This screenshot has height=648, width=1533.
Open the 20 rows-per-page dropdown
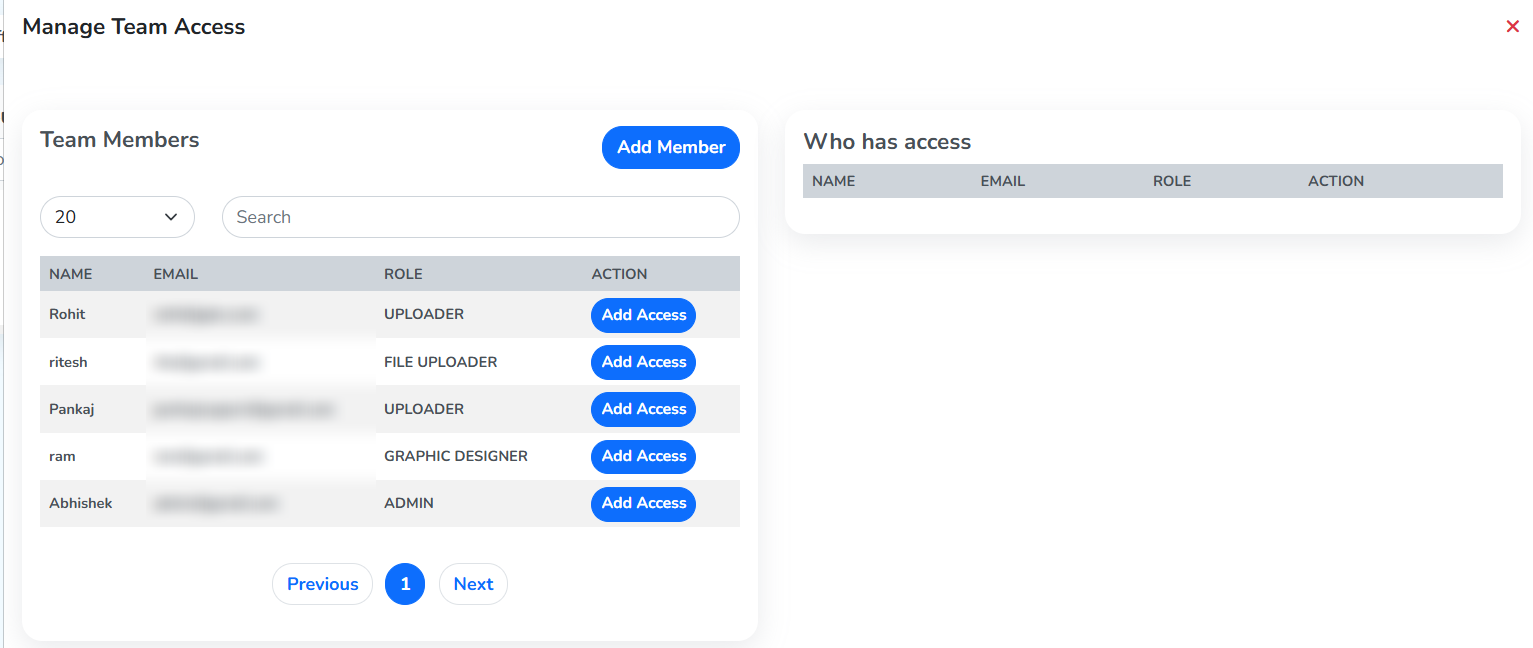point(117,217)
